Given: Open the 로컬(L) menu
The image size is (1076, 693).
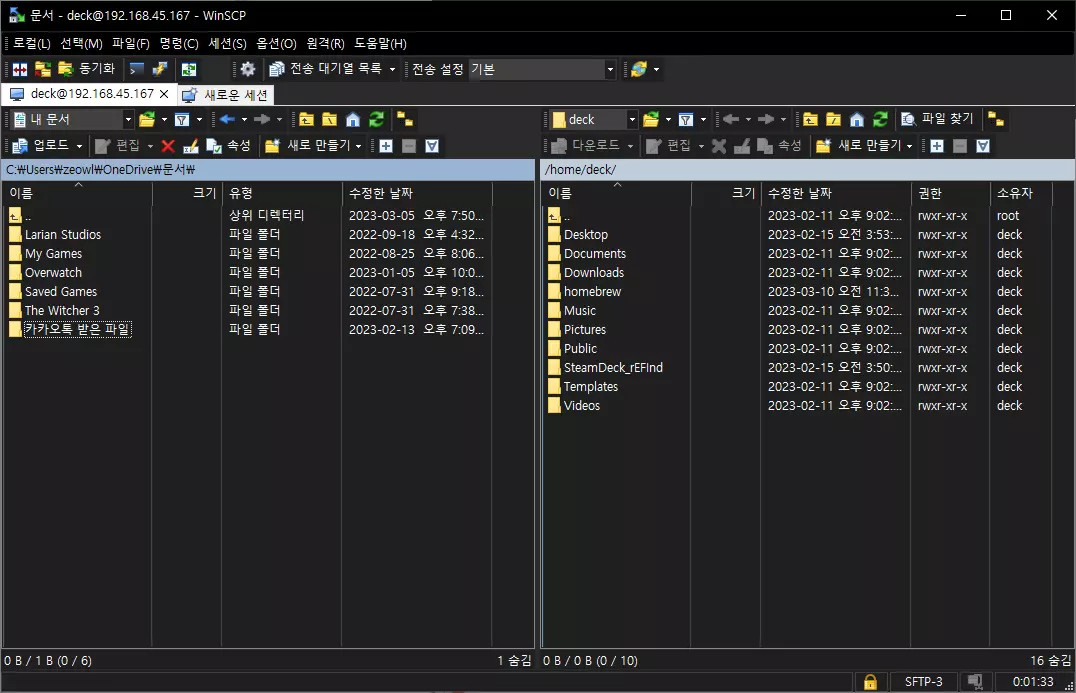Looking at the screenshot, I should 32,44.
